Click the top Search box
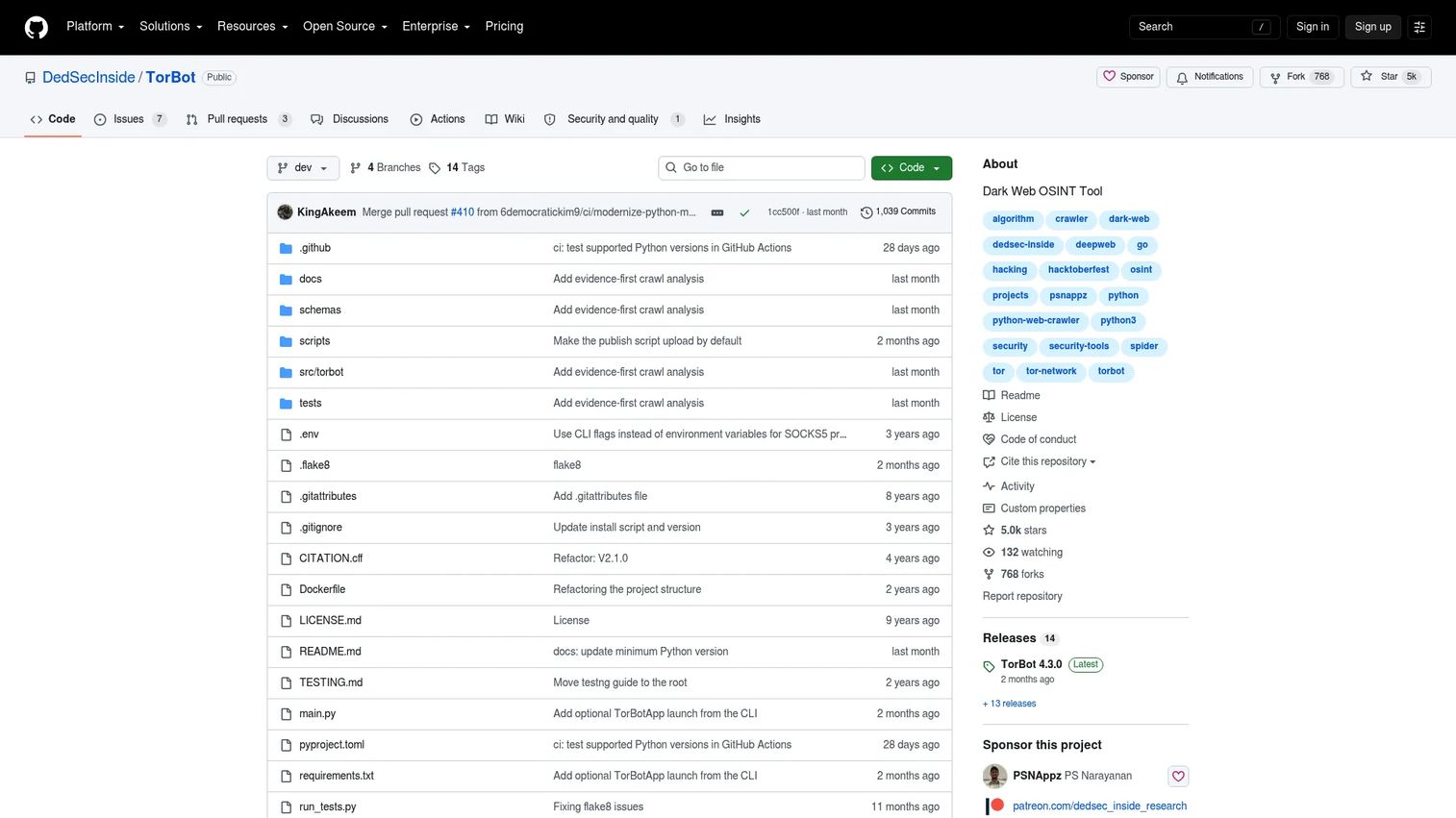This screenshot has width=1456, height=818. [1205, 27]
